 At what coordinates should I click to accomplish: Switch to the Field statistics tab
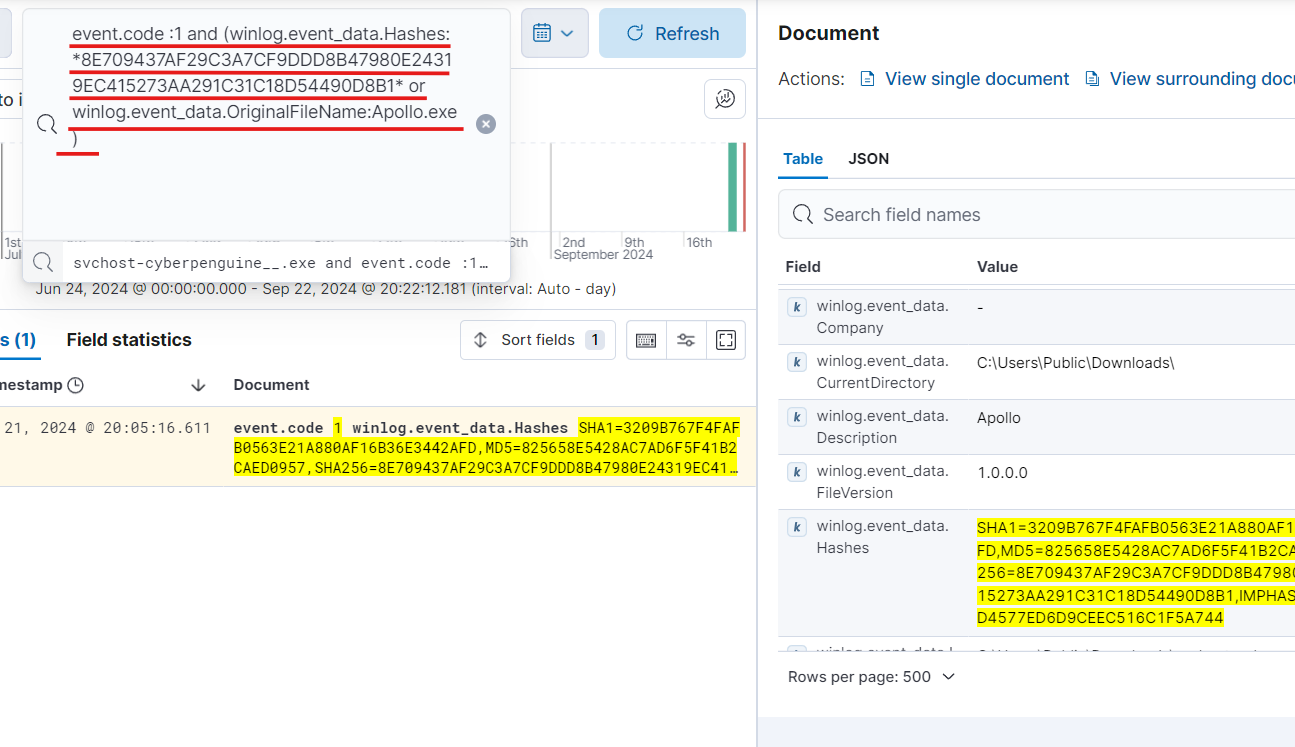[x=129, y=340]
